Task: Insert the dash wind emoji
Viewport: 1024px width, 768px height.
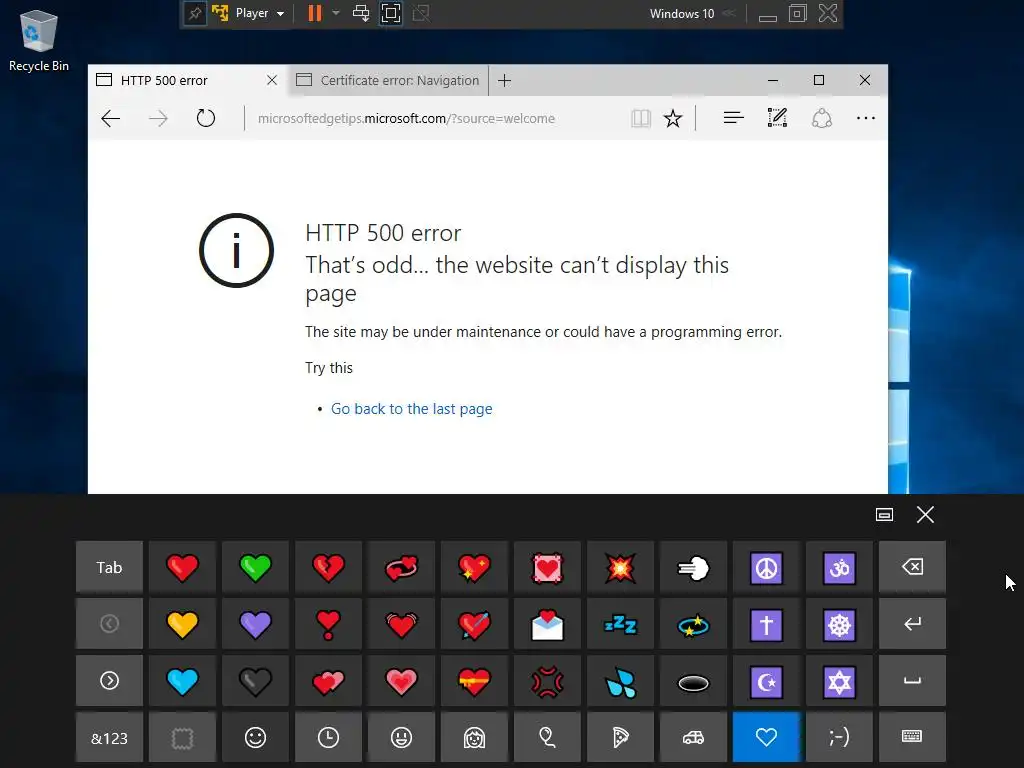Action: coord(694,568)
